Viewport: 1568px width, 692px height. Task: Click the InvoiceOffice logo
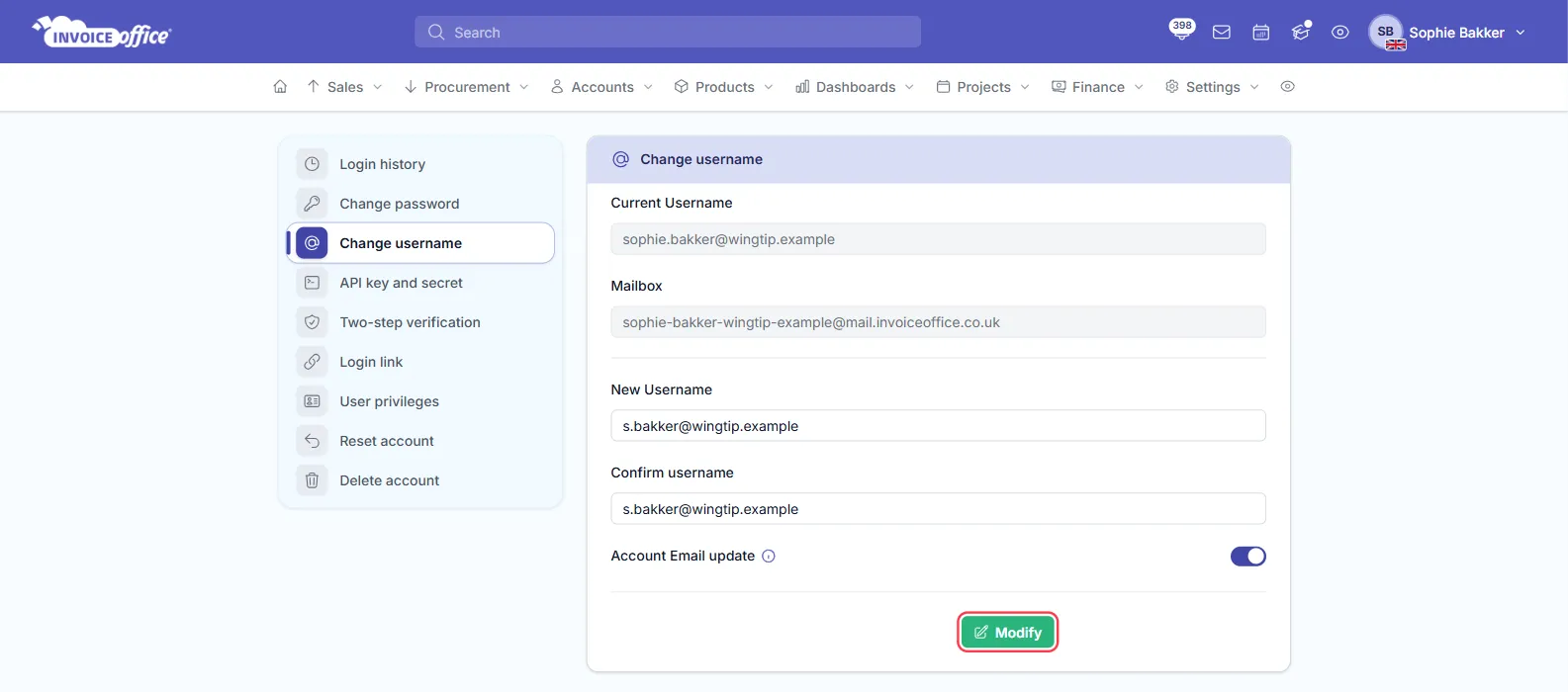tap(102, 32)
